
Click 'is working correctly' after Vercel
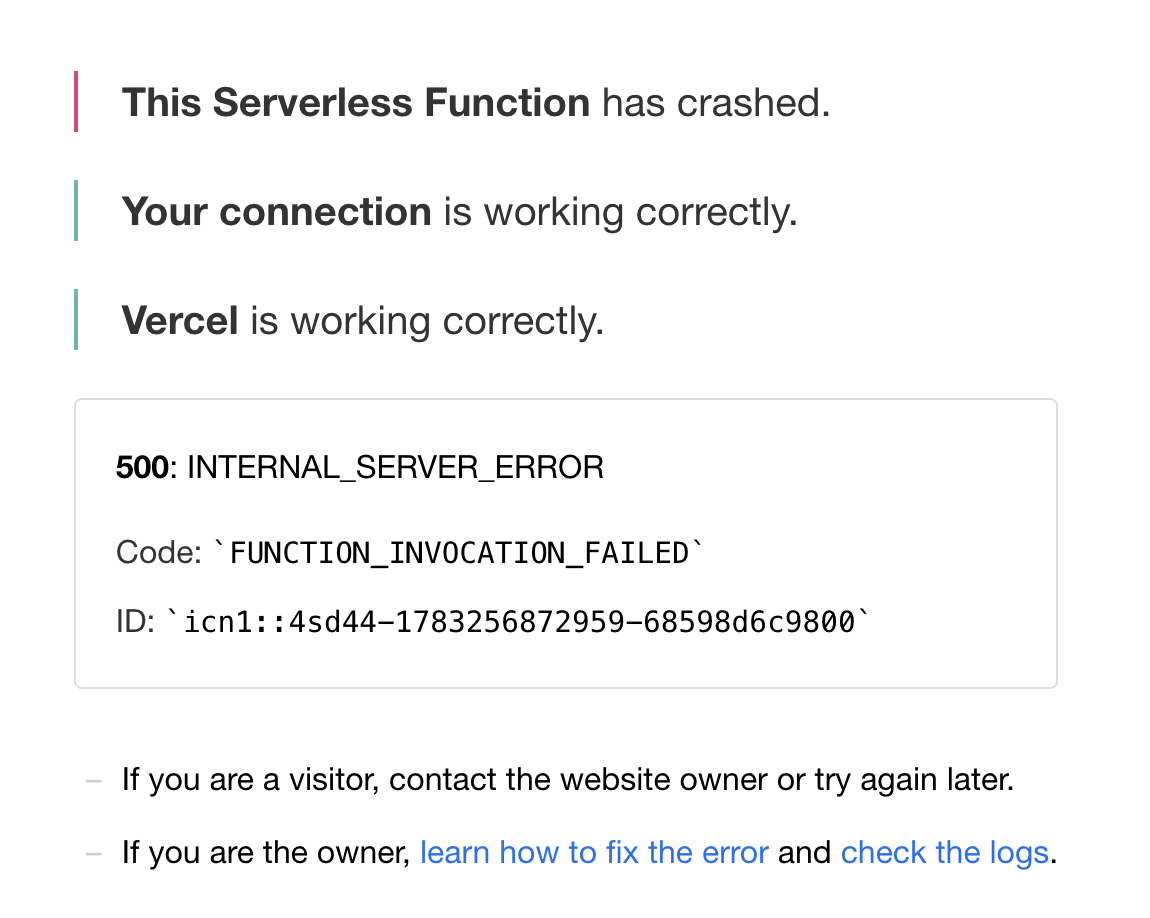click(x=428, y=322)
